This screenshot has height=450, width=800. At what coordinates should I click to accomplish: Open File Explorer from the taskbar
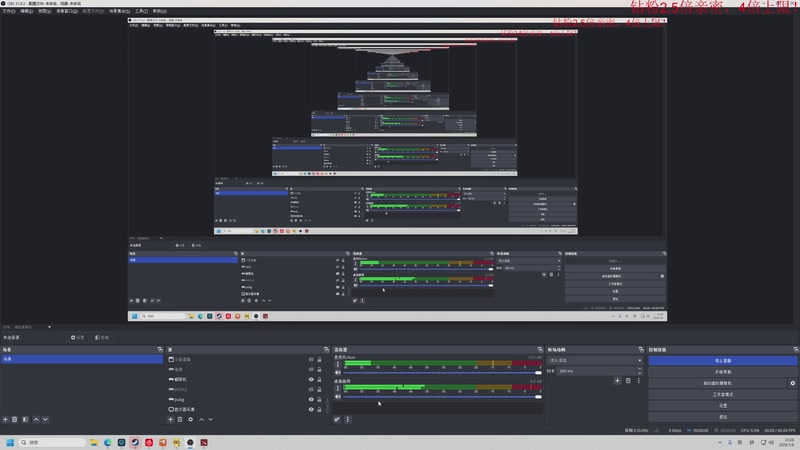tap(94, 442)
